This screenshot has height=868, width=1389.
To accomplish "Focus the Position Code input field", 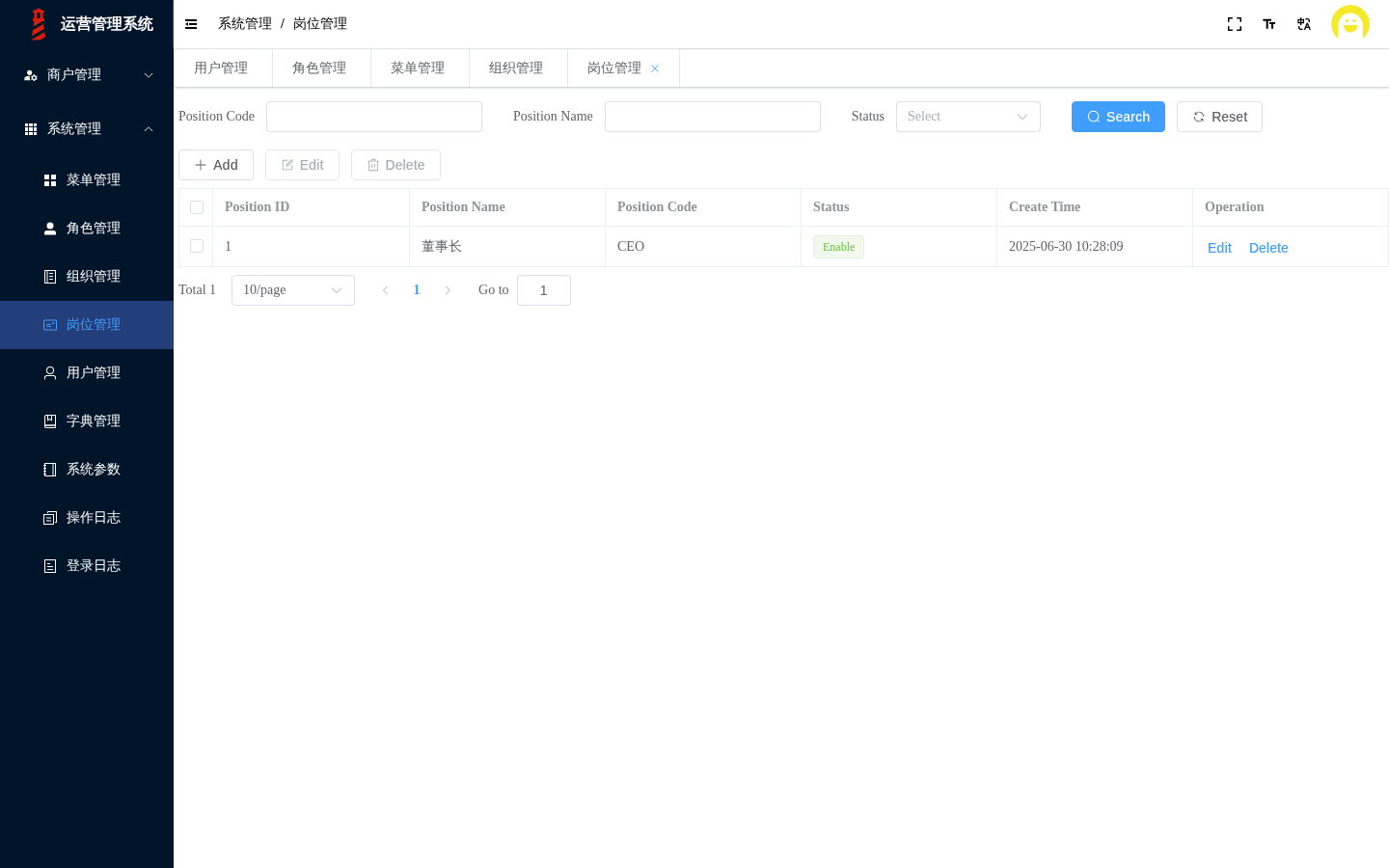I will pyautogui.click(x=374, y=117).
